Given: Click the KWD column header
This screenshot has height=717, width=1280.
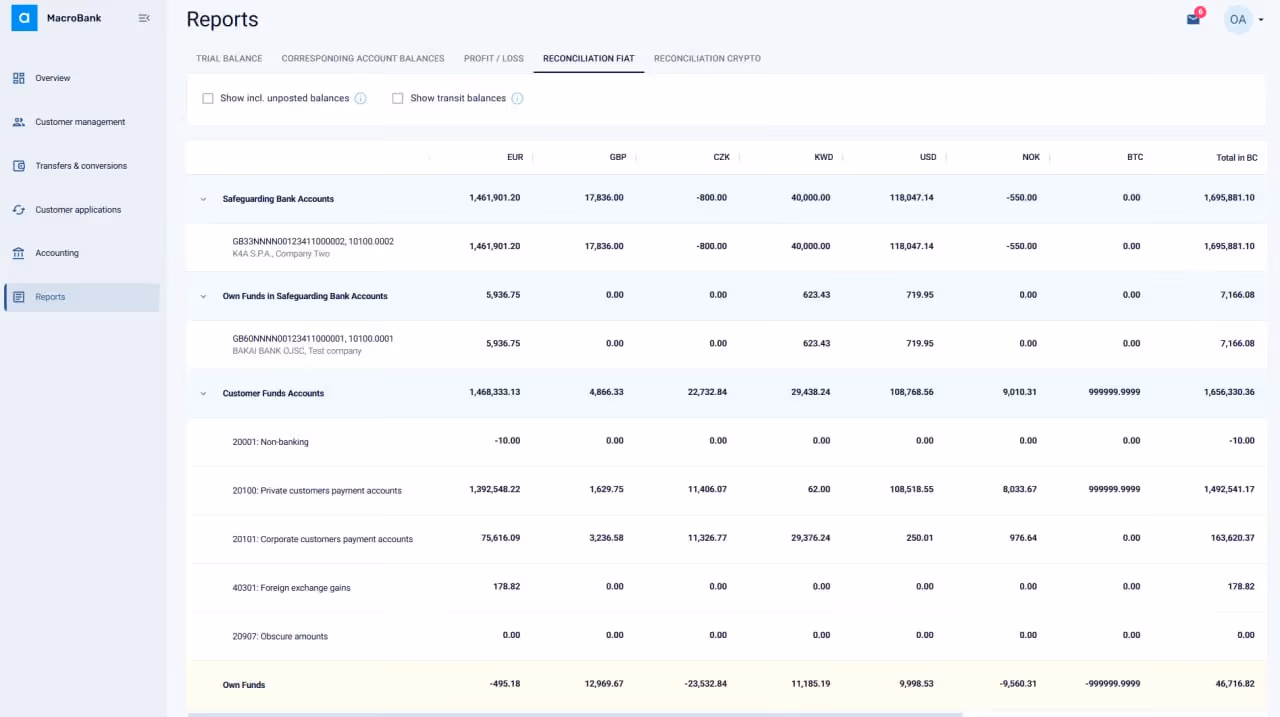Looking at the screenshot, I should click(824, 157).
